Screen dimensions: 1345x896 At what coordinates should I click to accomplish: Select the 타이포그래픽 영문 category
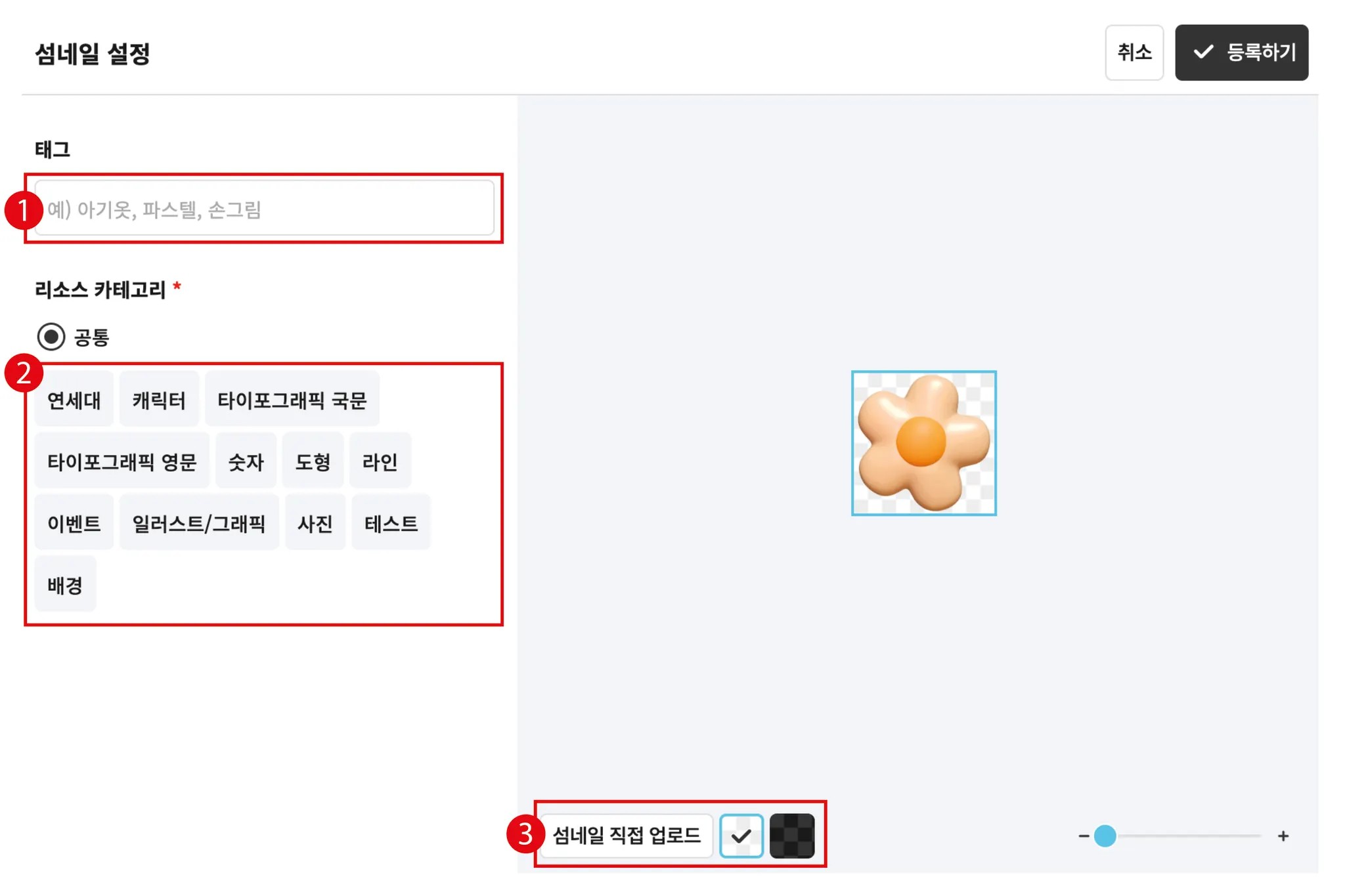(121, 461)
